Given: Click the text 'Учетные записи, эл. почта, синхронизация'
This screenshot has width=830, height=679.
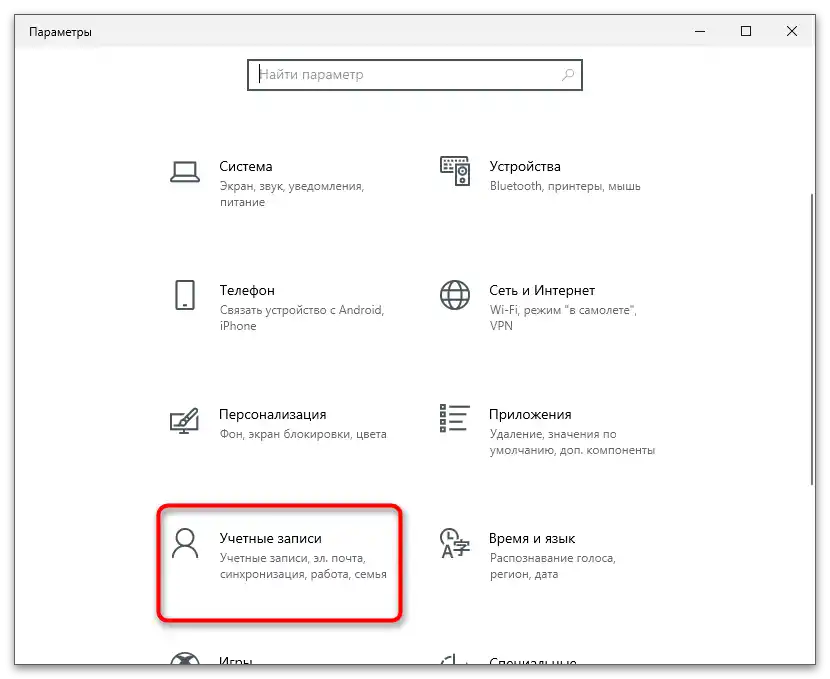Looking at the screenshot, I should pos(303,566).
